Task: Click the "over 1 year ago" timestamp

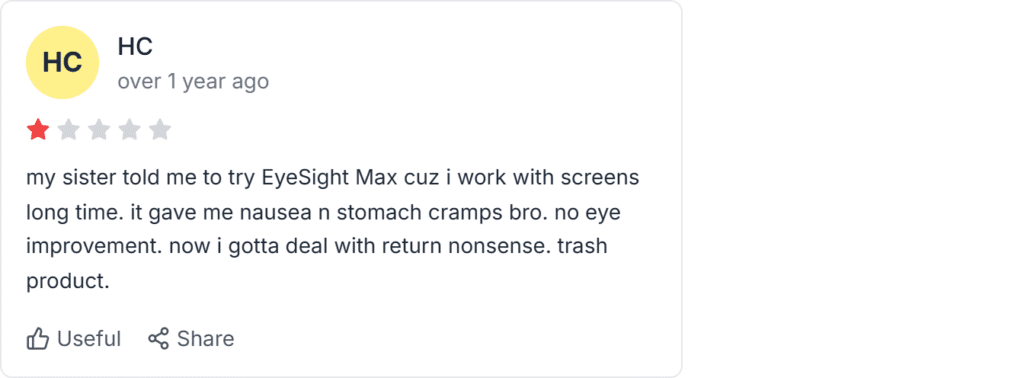Action: pos(193,82)
